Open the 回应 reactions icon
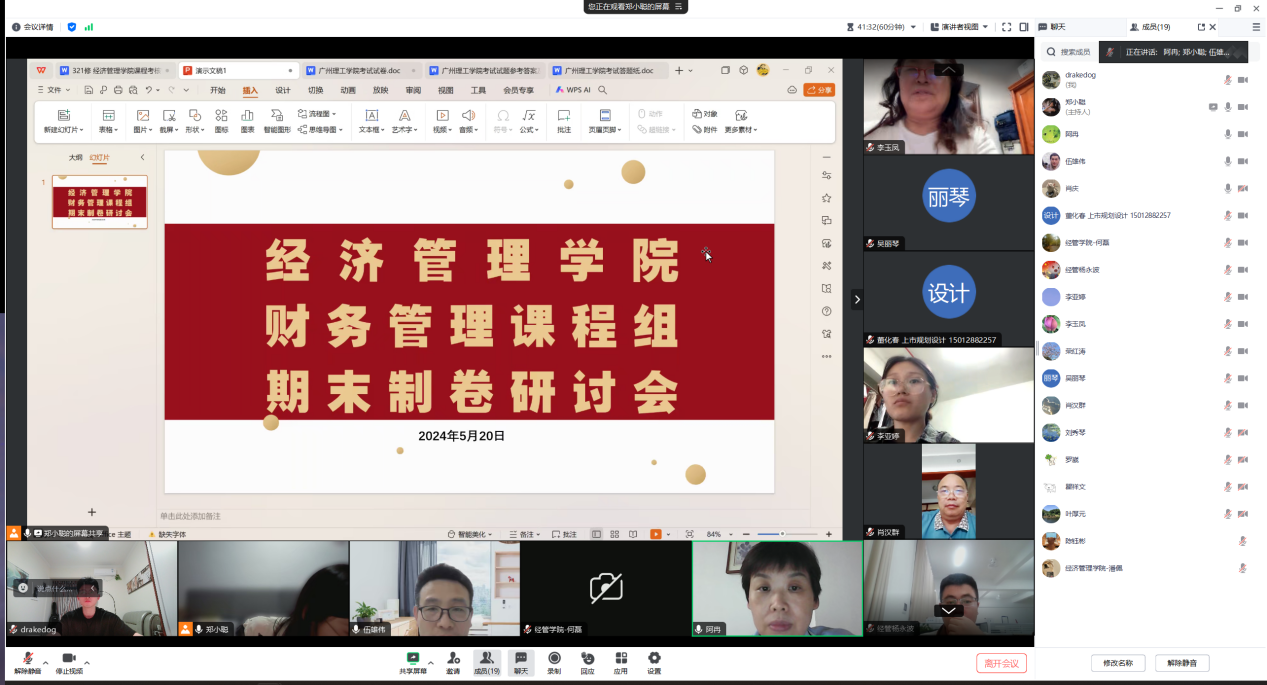This screenshot has height=685, width=1267. (587, 658)
